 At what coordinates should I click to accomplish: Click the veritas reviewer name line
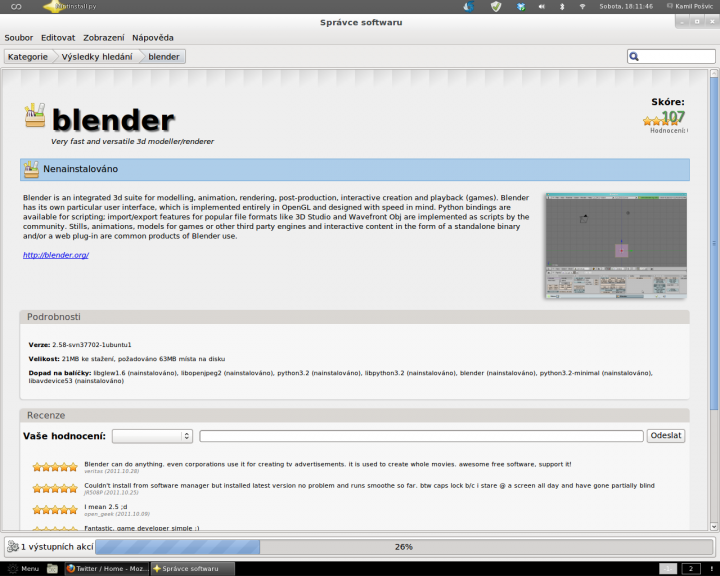point(112,471)
